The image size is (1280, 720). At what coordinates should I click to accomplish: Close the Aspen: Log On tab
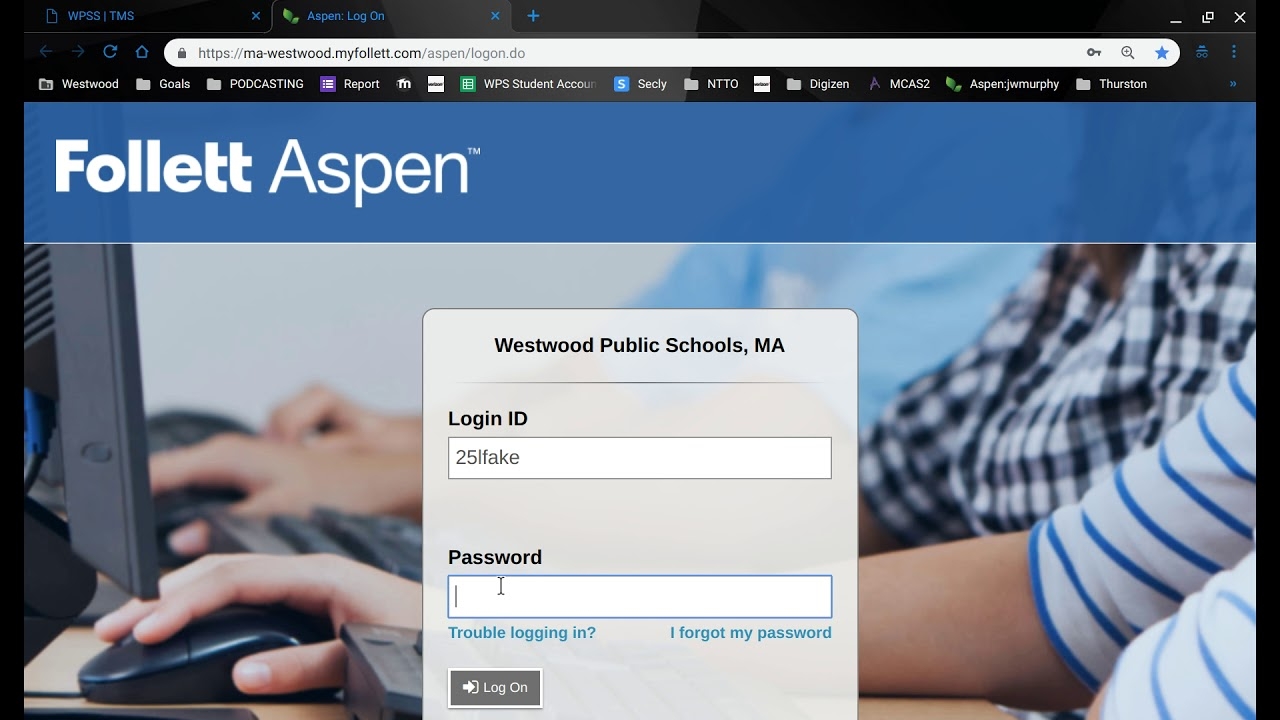pyautogui.click(x=495, y=16)
